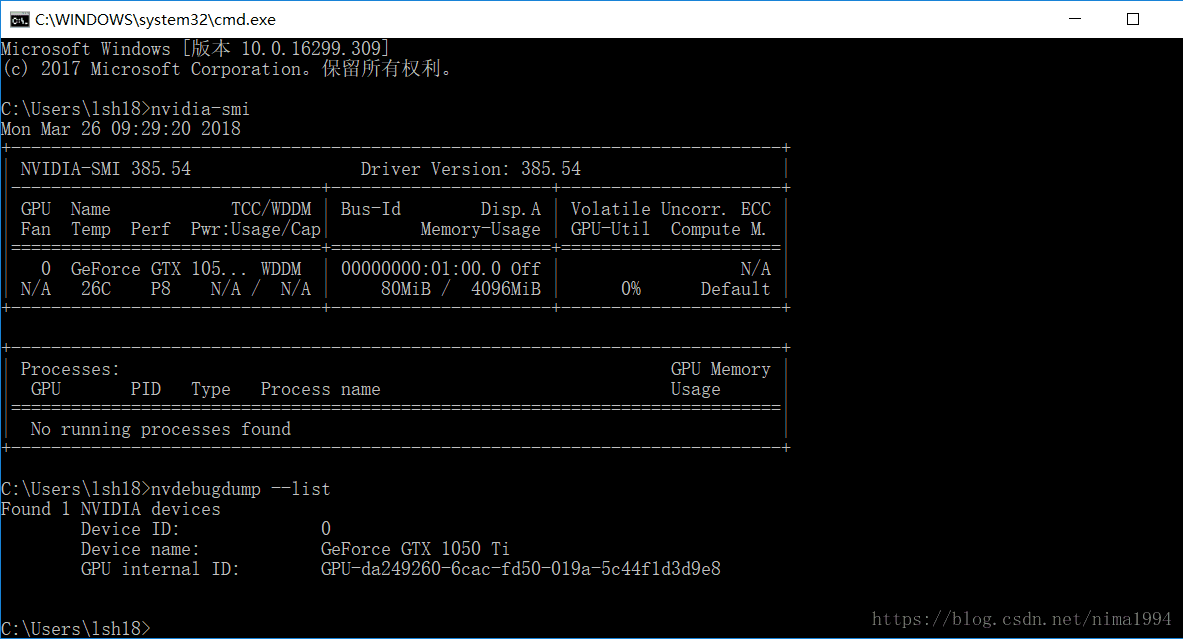The width and height of the screenshot is (1183, 639).
Task: Click the performance state 'P8'
Action: pos(161,289)
